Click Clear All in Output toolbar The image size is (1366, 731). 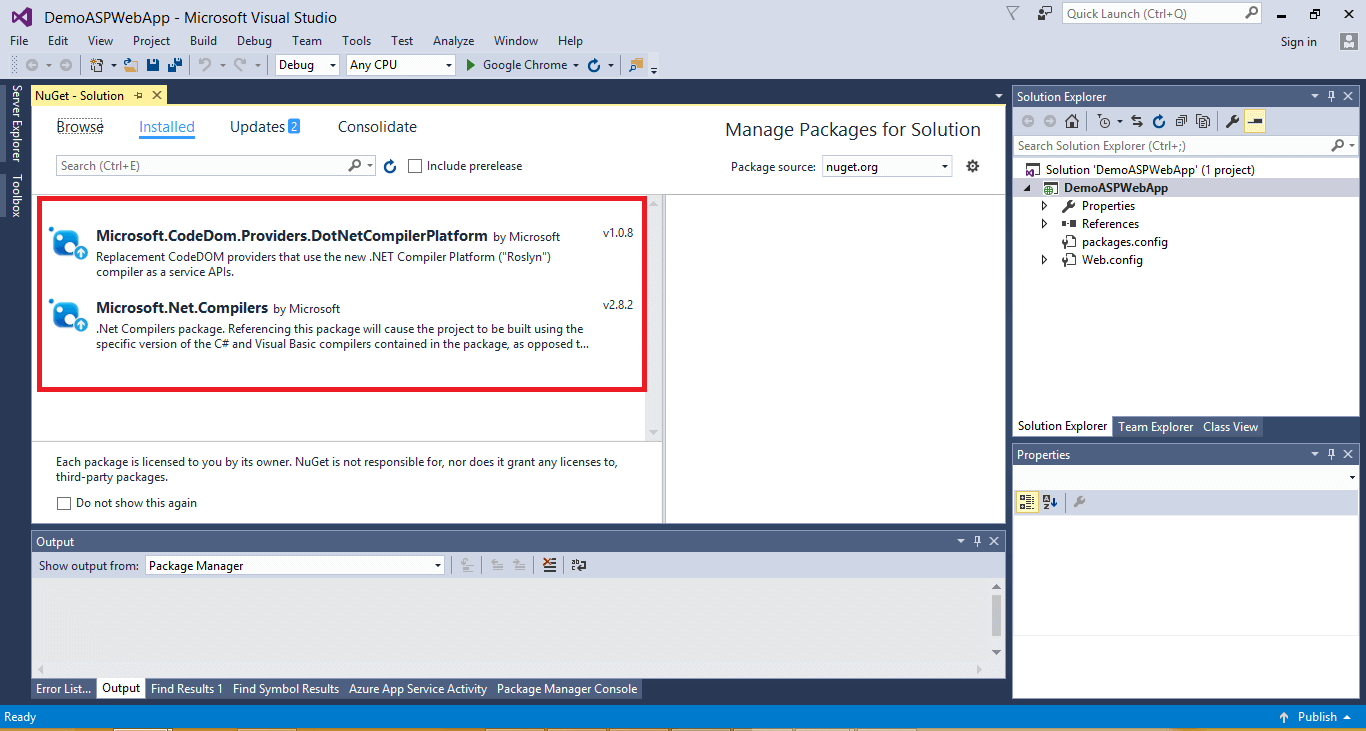(x=549, y=565)
